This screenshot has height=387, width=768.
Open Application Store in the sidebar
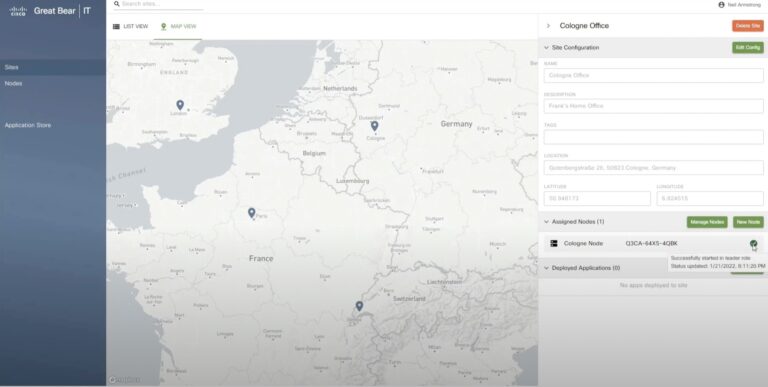(28, 125)
